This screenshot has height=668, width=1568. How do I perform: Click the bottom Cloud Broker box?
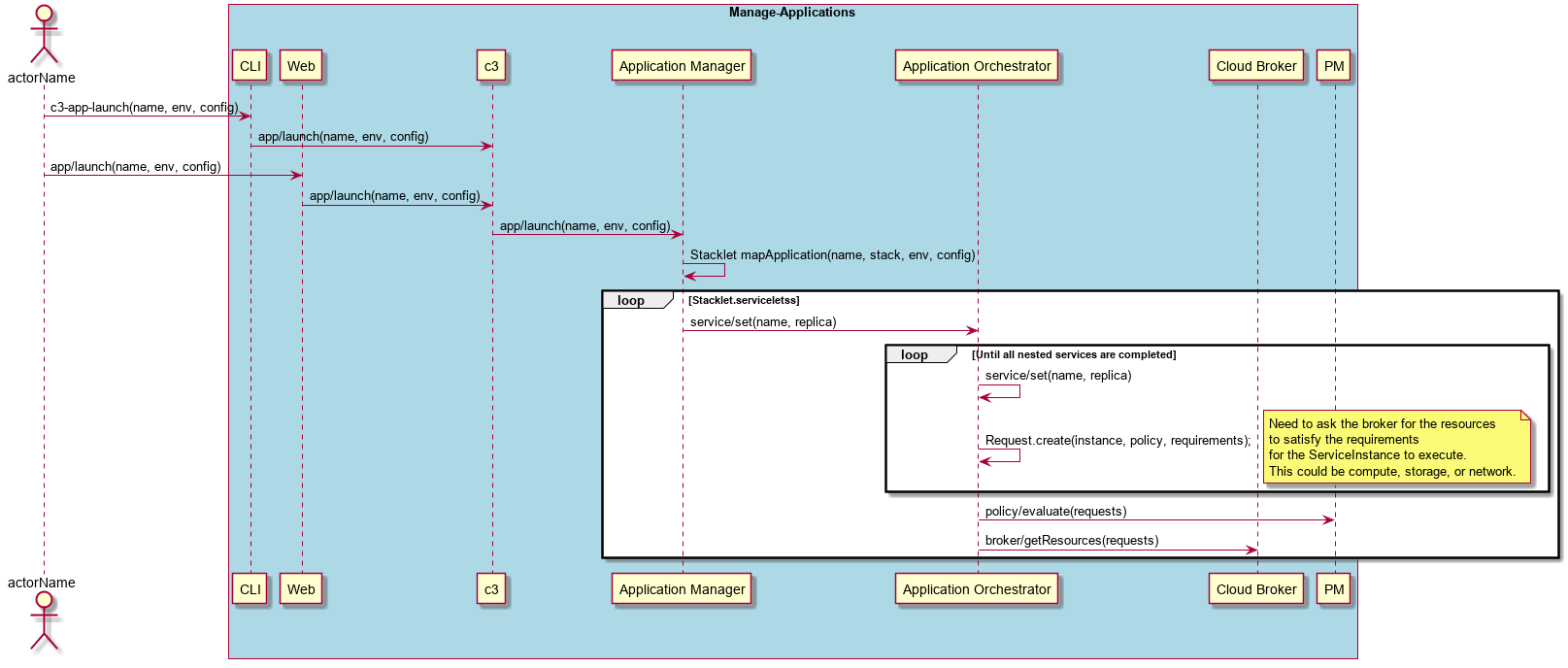(x=1256, y=589)
